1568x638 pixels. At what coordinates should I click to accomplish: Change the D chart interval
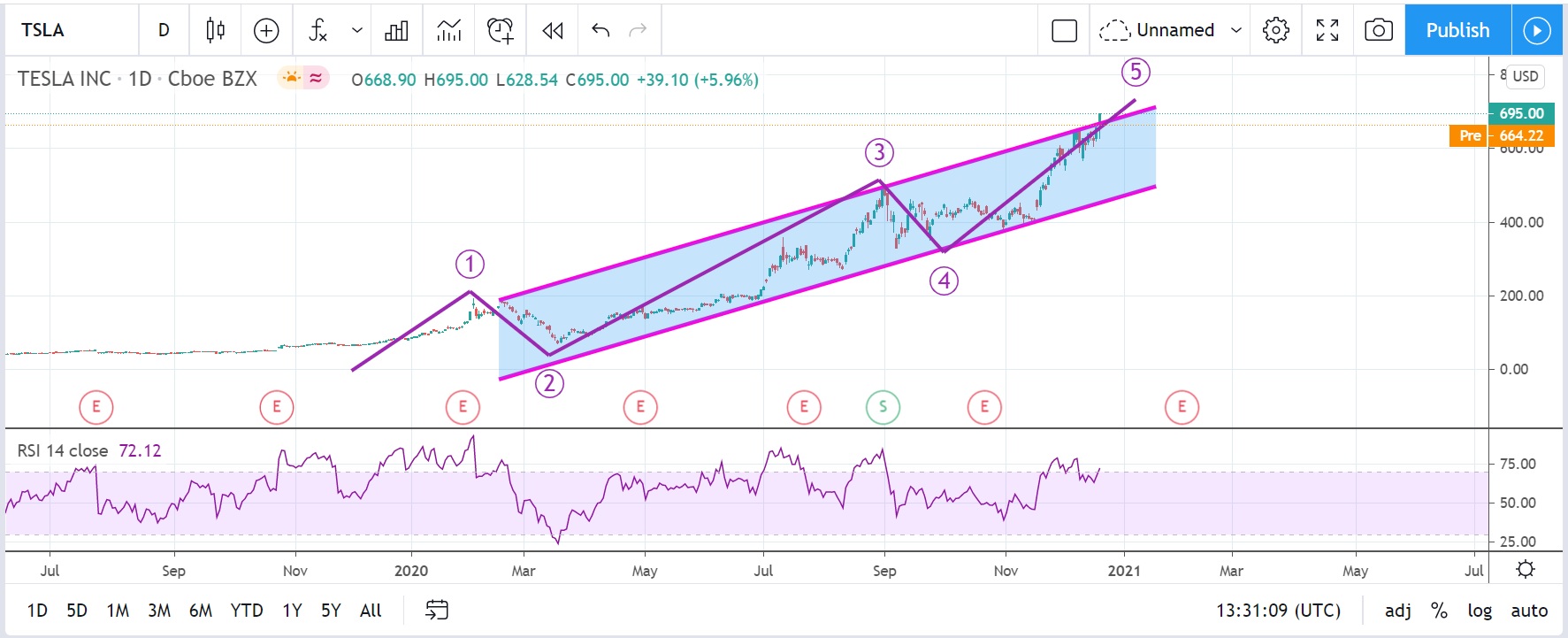[164, 30]
